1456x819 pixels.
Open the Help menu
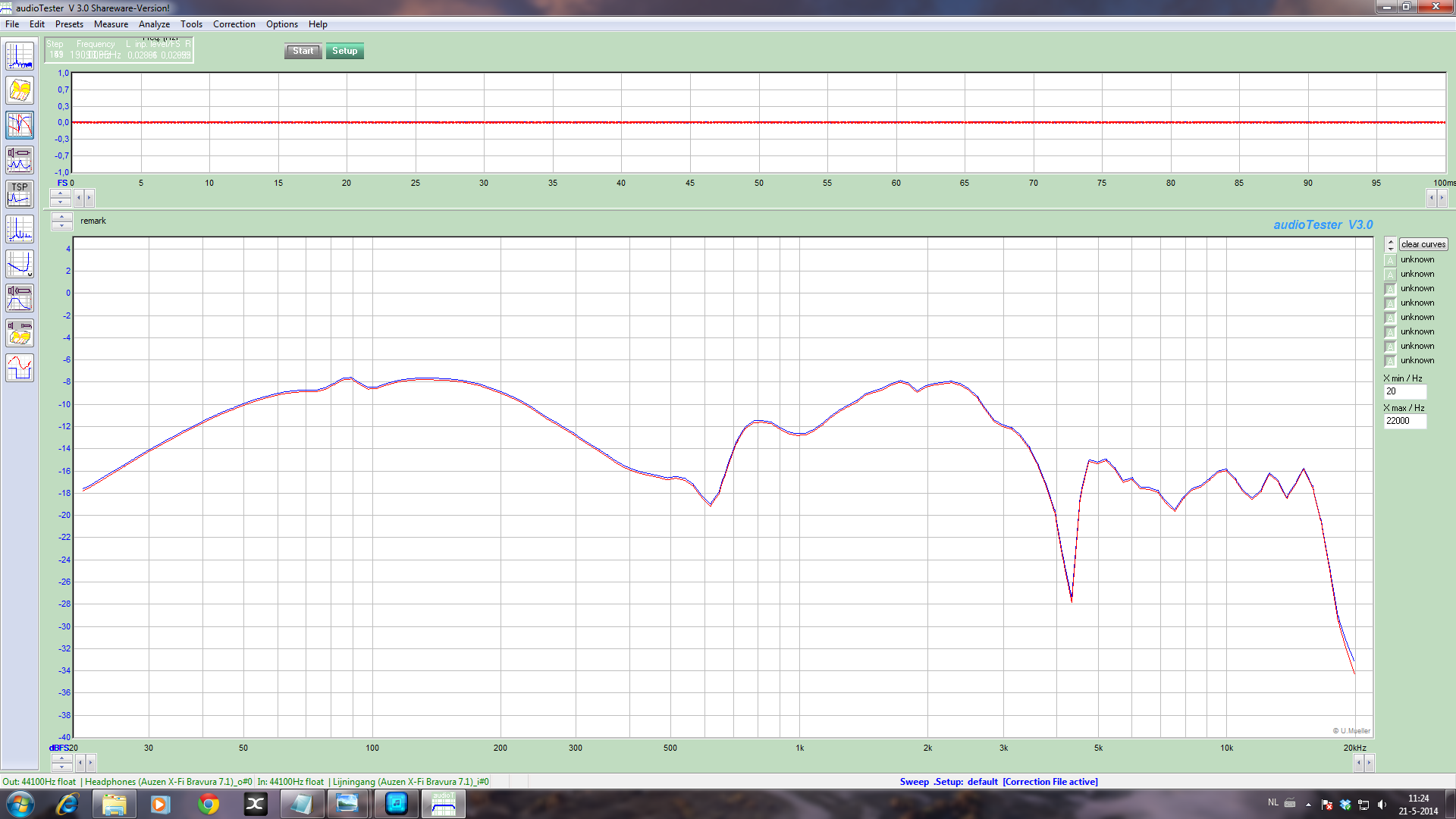pyautogui.click(x=318, y=24)
